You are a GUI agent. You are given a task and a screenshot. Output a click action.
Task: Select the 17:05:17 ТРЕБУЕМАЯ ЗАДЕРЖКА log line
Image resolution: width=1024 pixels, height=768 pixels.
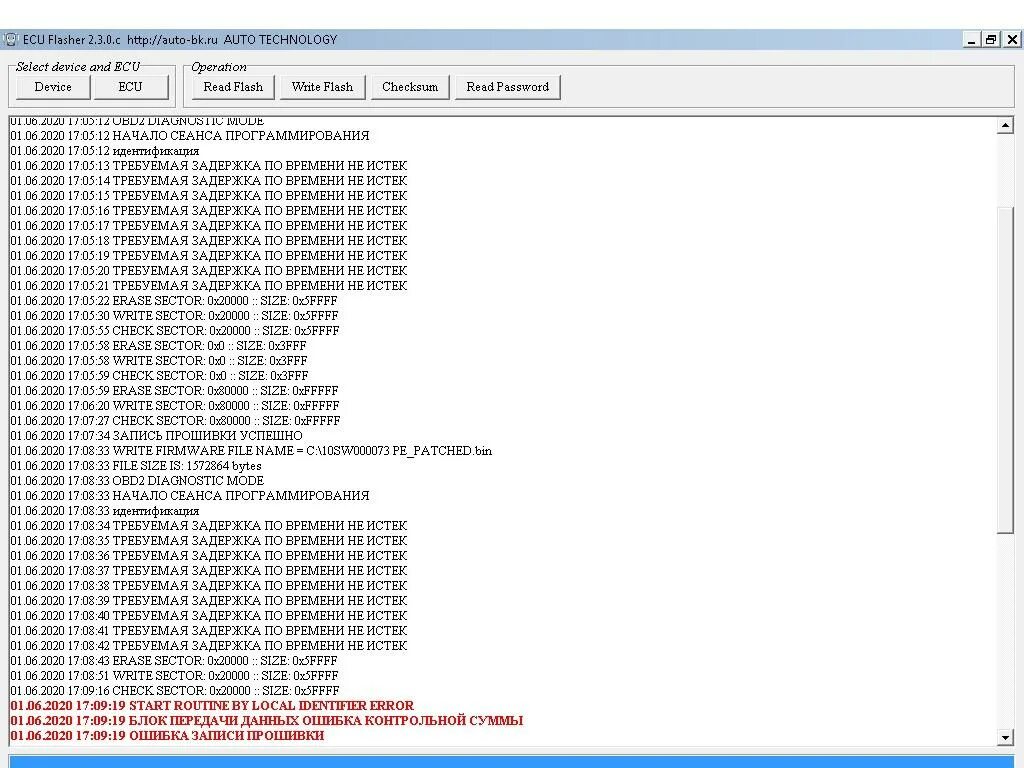tap(209, 226)
